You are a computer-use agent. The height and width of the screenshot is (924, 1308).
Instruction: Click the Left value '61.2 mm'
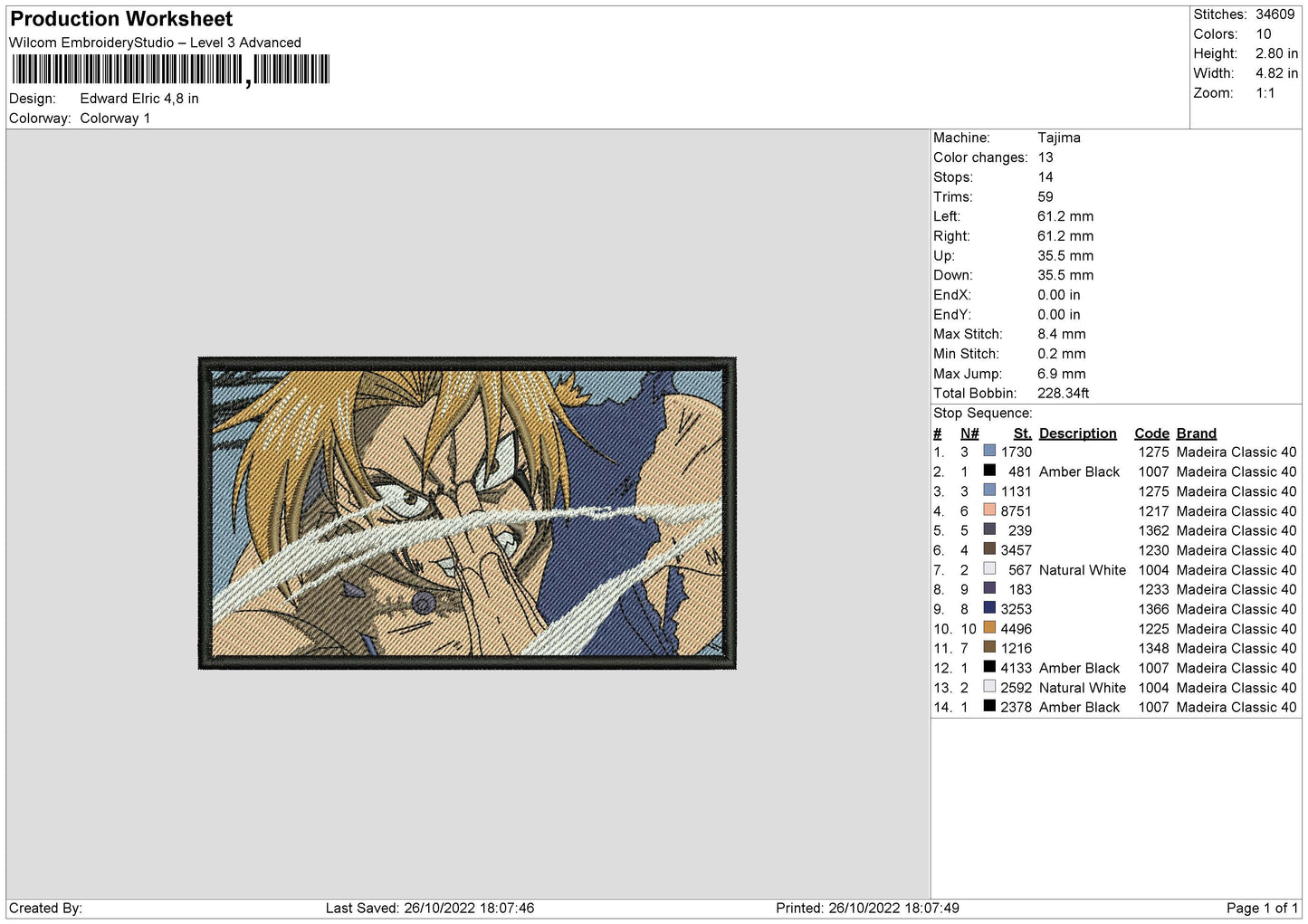click(x=1065, y=216)
